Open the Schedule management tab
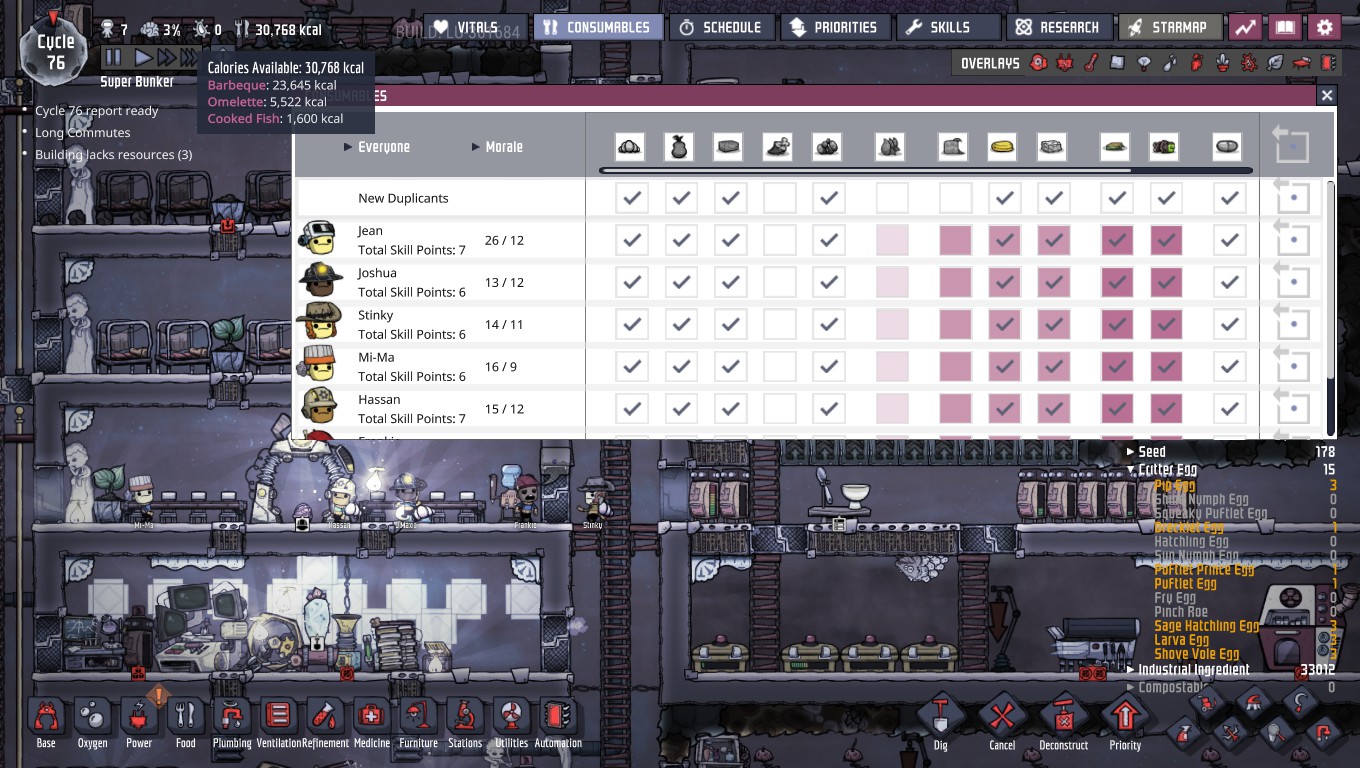The height and width of the screenshot is (768, 1360). (x=720, y=27)
